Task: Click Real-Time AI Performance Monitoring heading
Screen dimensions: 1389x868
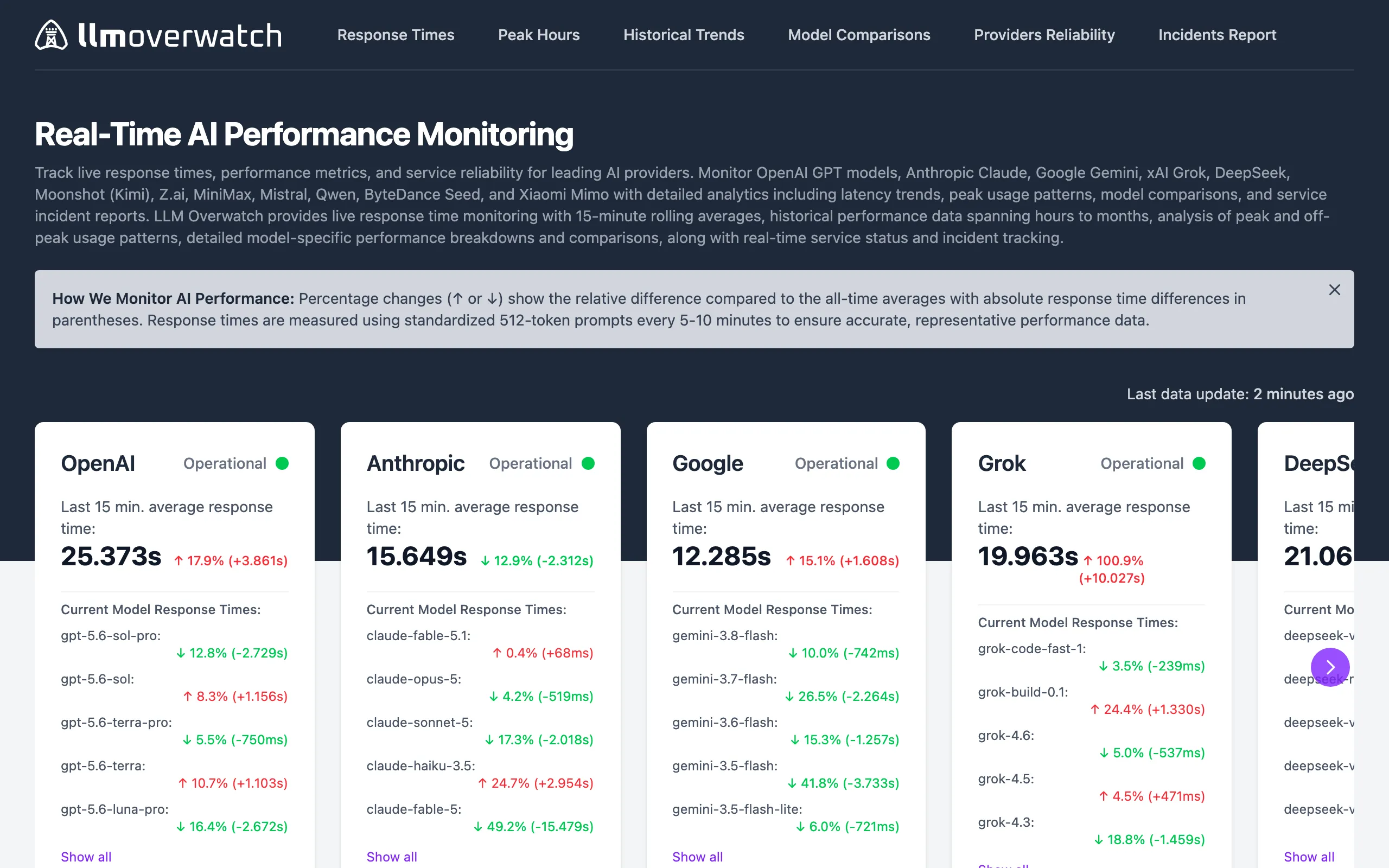Action: [304, 135]
